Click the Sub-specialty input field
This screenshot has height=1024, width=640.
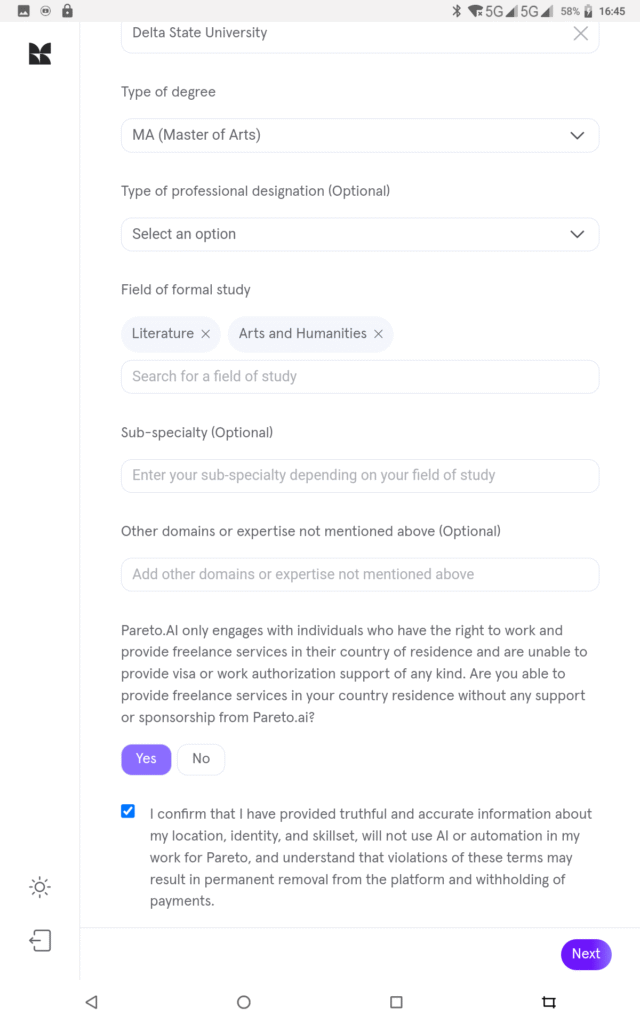coord(360,476)
